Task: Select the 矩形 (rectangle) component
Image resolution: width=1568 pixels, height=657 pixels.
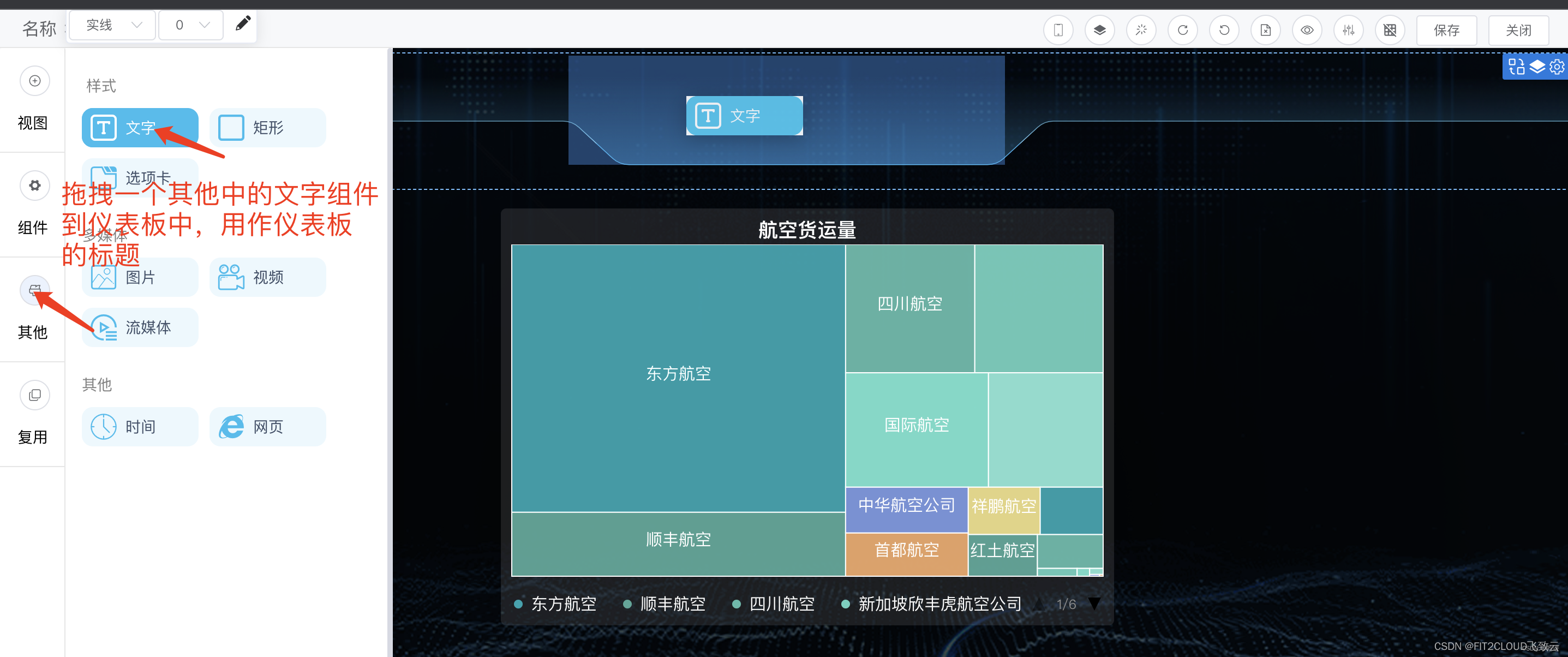Action: coord(267,128)
